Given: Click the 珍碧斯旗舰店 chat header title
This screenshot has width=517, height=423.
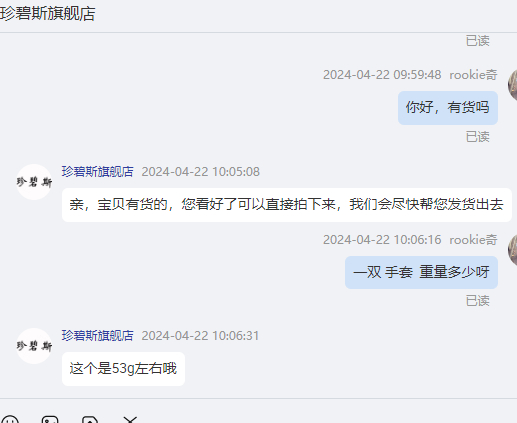Looking at the screenshot, I should coord(47,14).
